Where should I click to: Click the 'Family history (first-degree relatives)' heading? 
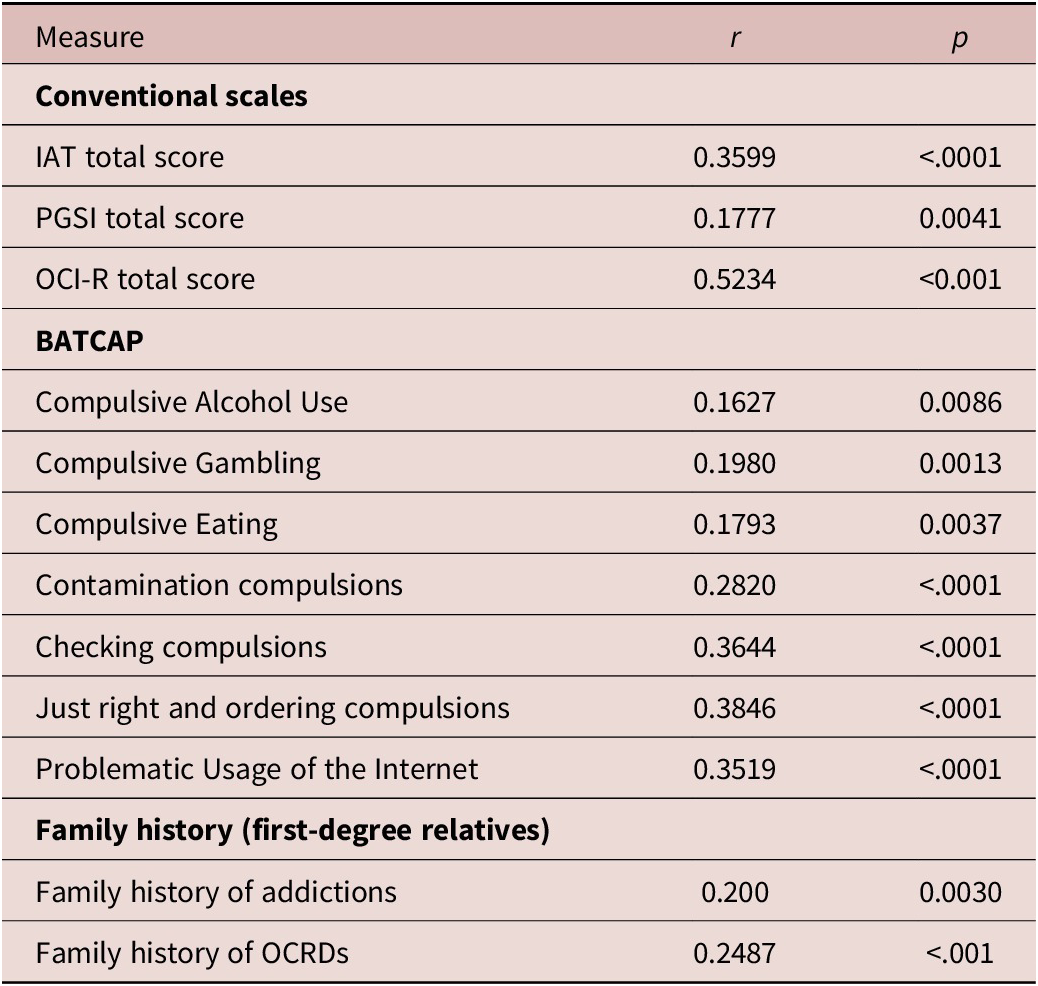(x=292, y=830)
